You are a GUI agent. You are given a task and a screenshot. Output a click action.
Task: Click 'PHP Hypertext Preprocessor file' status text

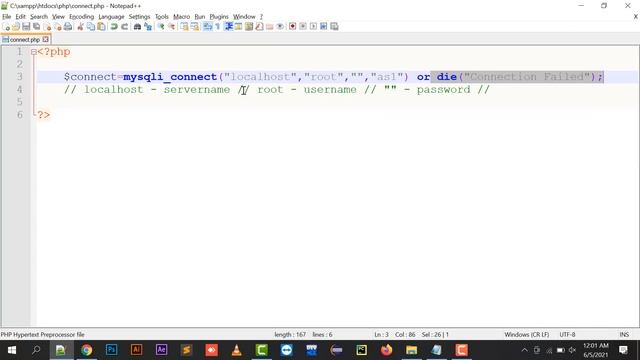(x=42, y=334)
